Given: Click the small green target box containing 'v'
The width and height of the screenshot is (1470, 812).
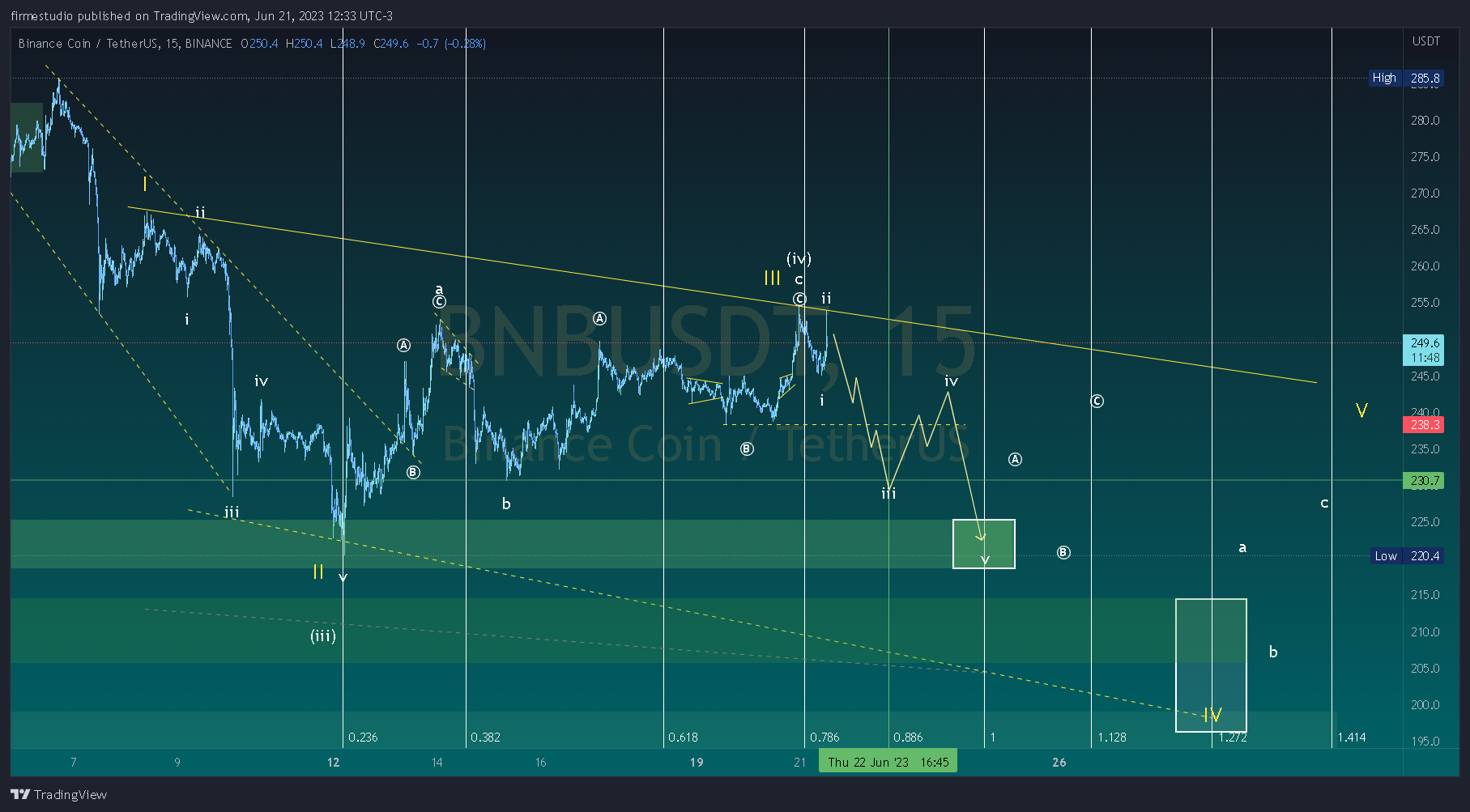Looking at the screenshot, I should click(984, 544).
